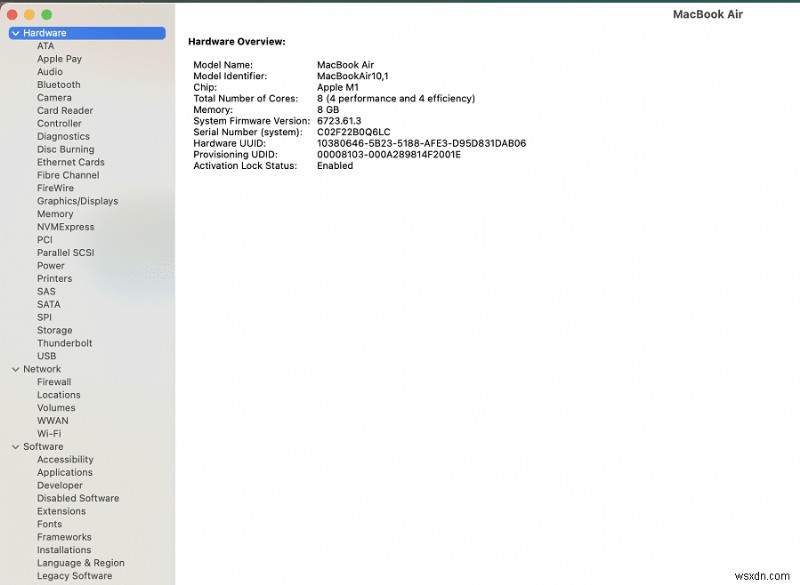The image size is (800, 585).
Task: View Bluetooth details in the sidebar
Action: click(x=58, y=85)
